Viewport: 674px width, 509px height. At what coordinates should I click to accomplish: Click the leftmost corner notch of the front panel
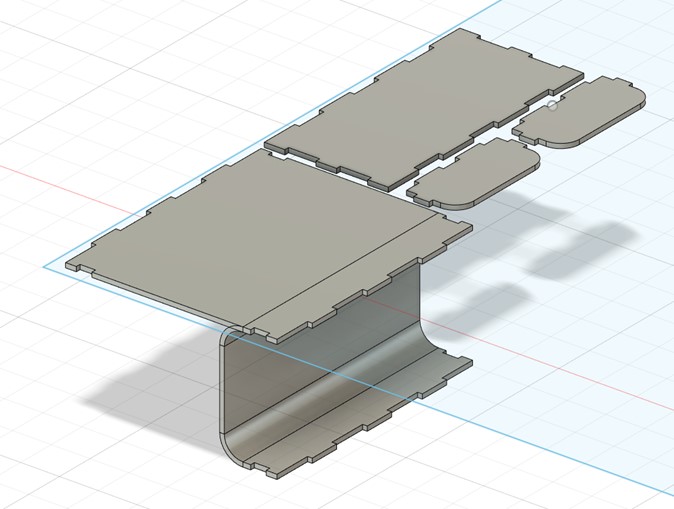[73, 266]
